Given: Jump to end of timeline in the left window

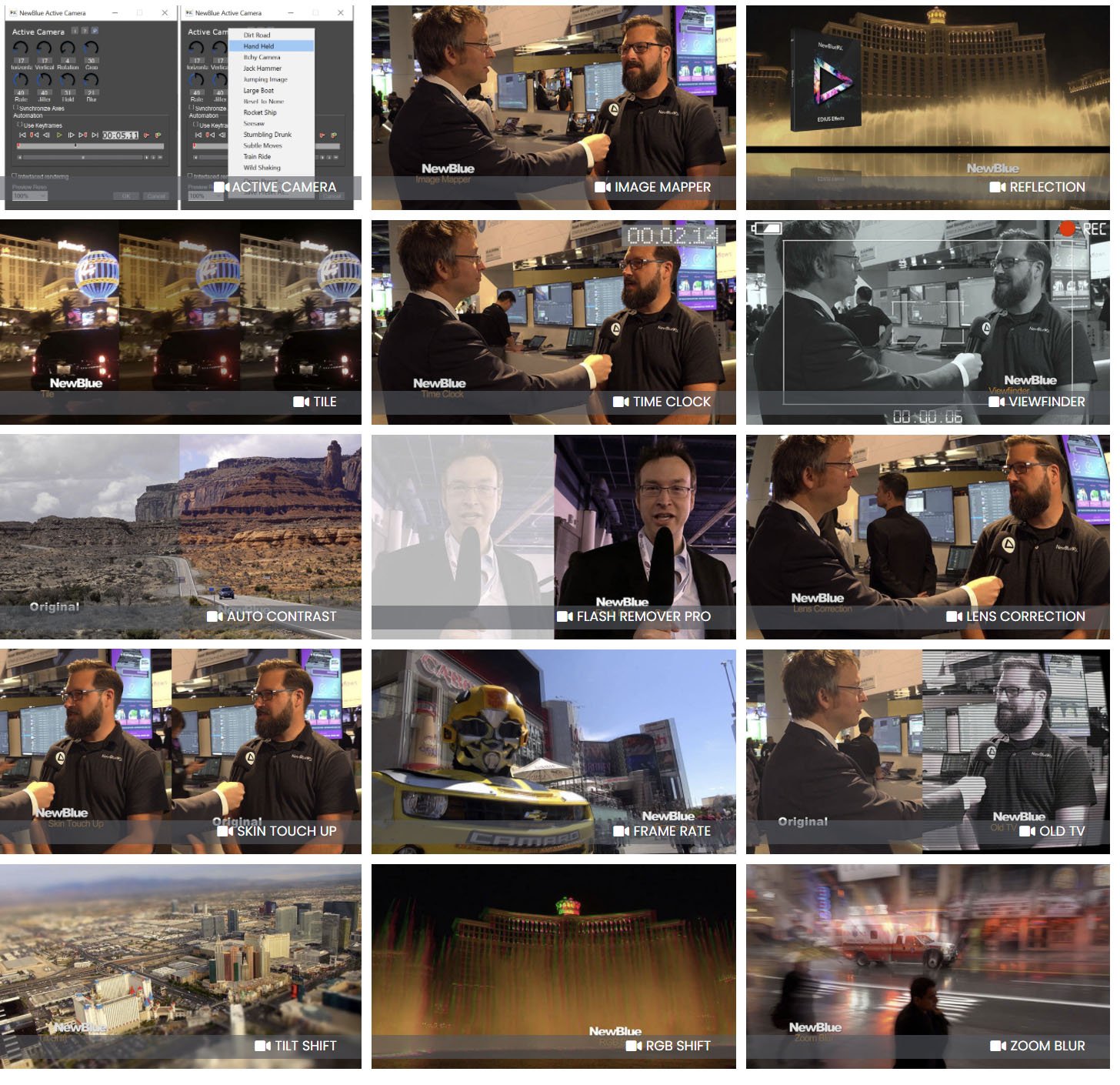Looking at the screenshot, I should coord(95,135).
